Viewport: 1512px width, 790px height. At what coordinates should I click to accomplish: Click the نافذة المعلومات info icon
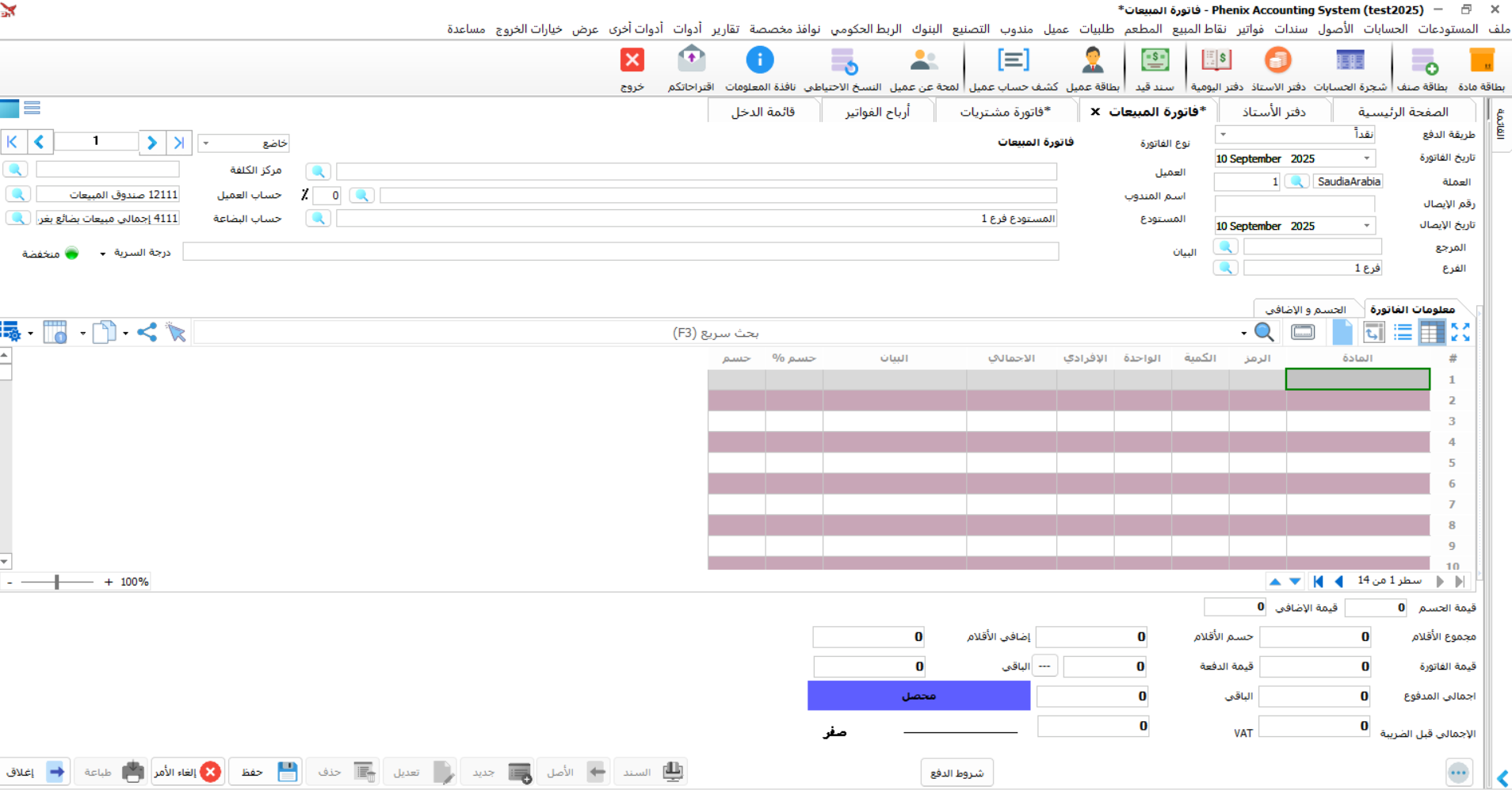[x=759, y=62]
